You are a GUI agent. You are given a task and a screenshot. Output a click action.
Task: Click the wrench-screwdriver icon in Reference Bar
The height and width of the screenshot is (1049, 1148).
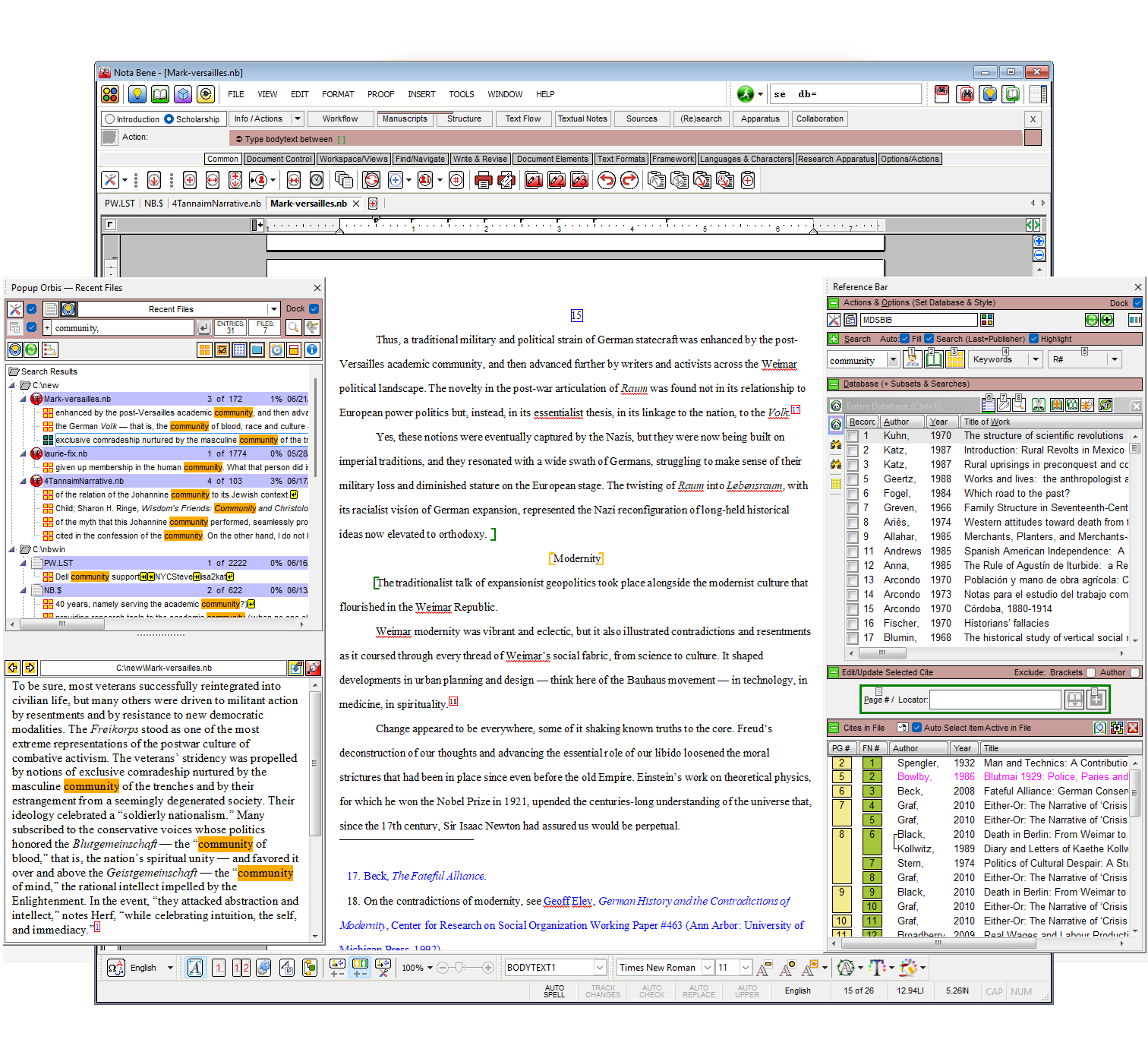coord(834,320)
